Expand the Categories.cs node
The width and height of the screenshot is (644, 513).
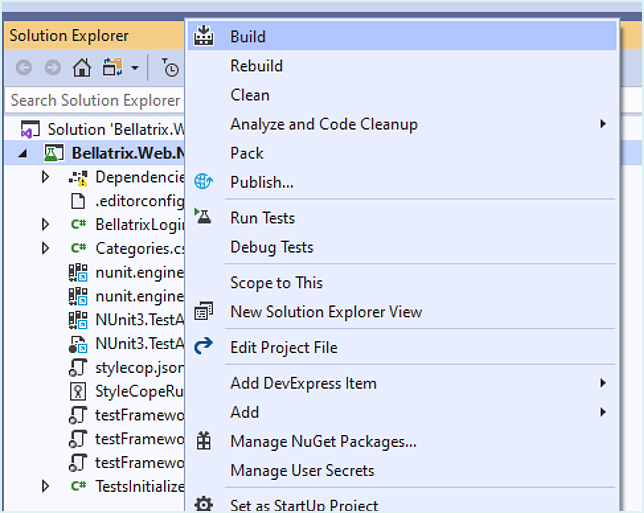coord(46,248)
